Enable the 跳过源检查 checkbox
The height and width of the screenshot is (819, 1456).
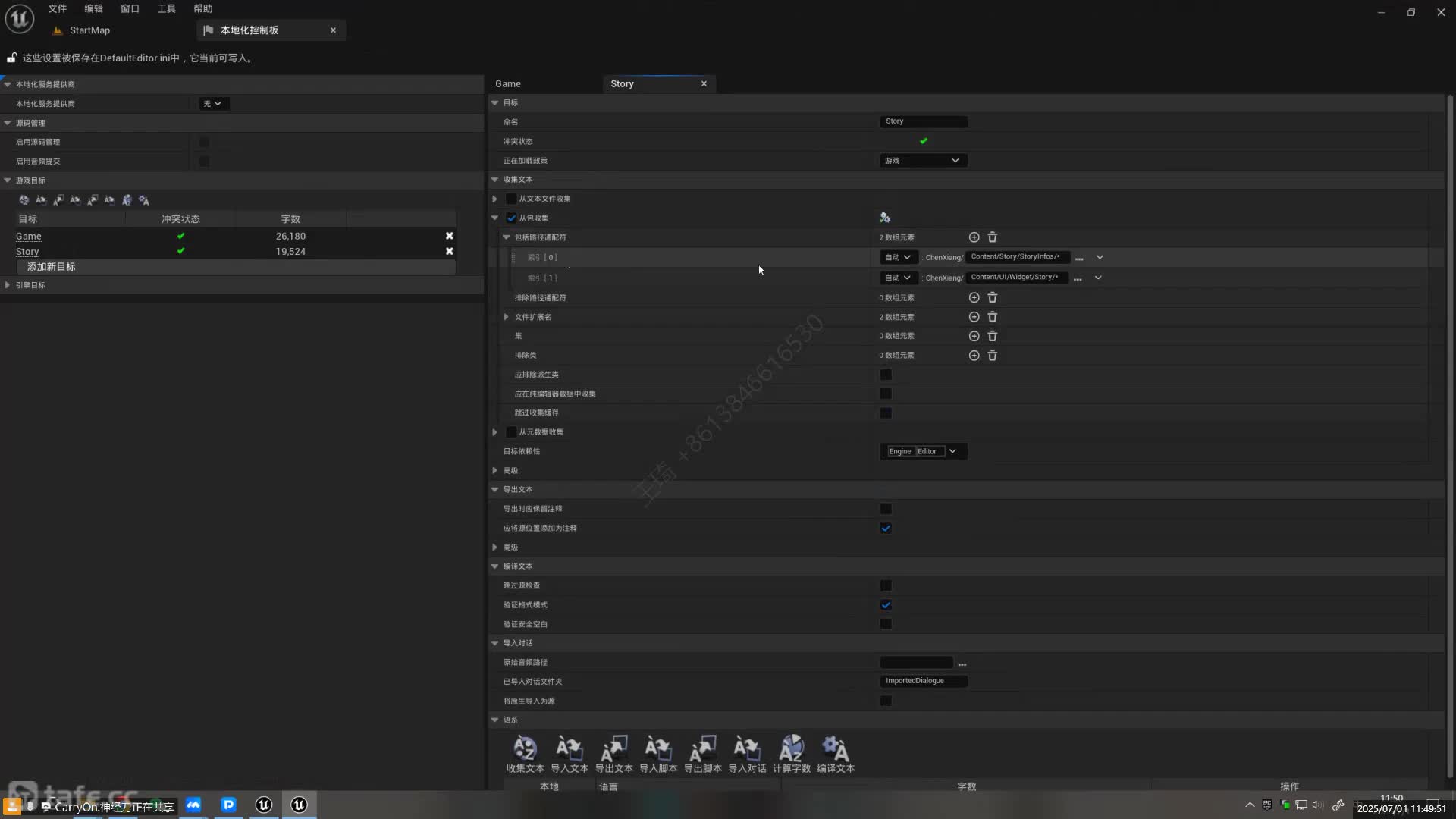(x=885, y=585)
